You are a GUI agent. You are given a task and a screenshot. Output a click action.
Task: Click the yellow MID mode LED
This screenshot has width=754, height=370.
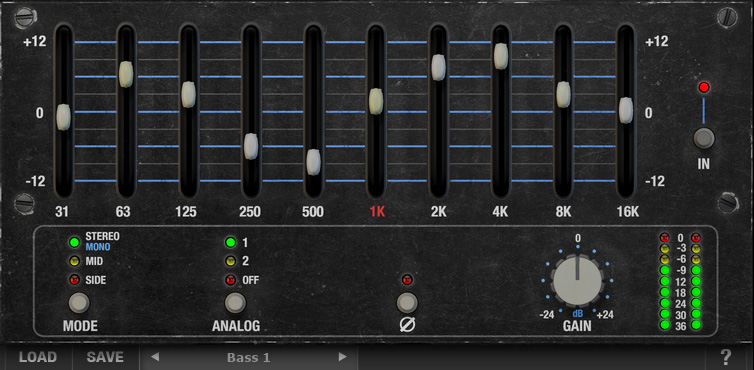75,261
